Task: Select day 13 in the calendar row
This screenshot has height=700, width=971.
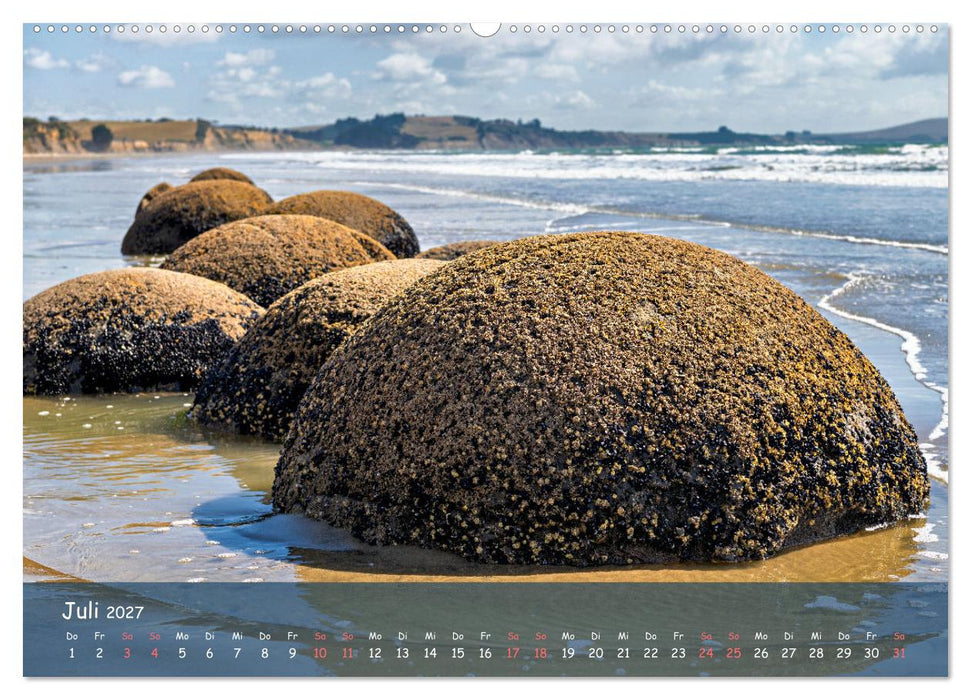Action: [403, 653]
